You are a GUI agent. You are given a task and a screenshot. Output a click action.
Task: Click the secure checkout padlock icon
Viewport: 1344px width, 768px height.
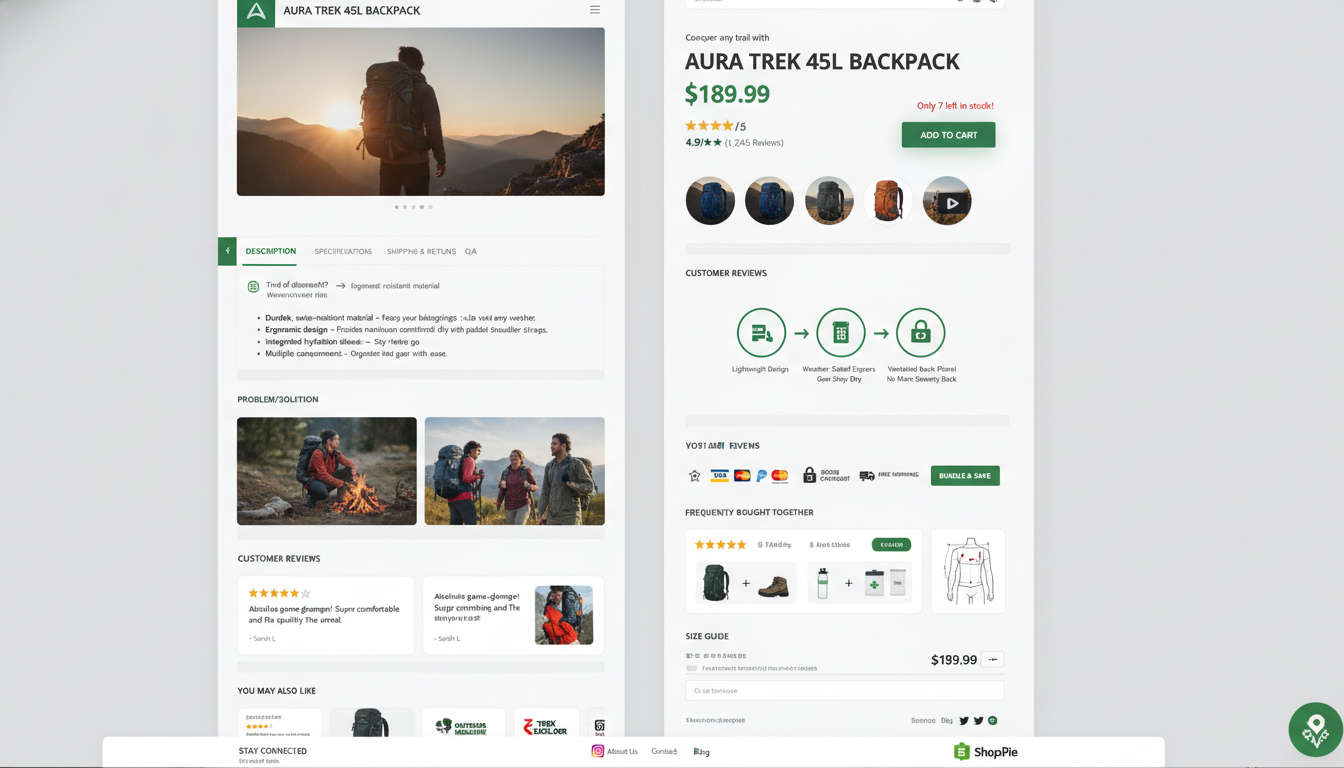[x=808, y=475]
